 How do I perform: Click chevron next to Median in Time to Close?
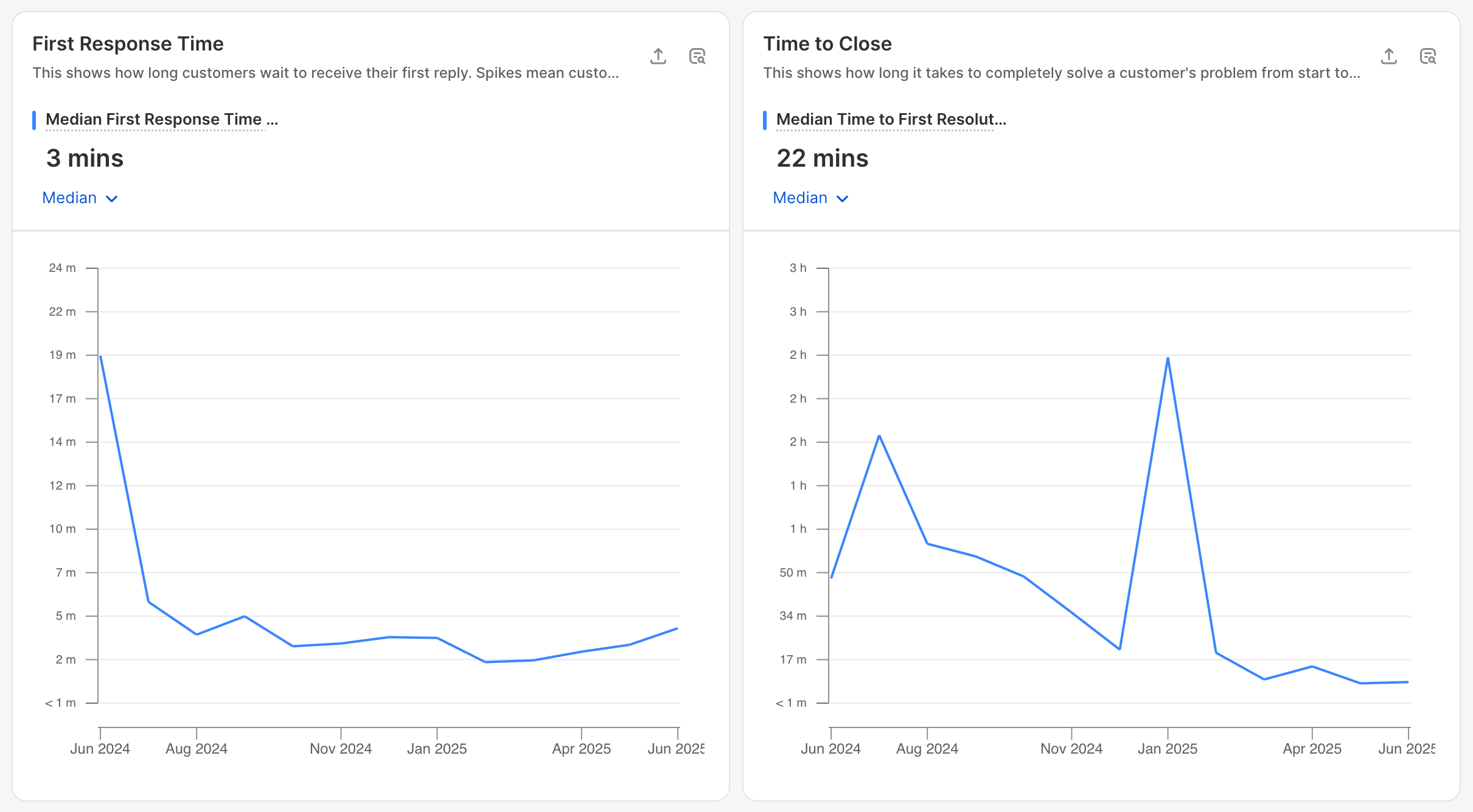coord(843,199)
